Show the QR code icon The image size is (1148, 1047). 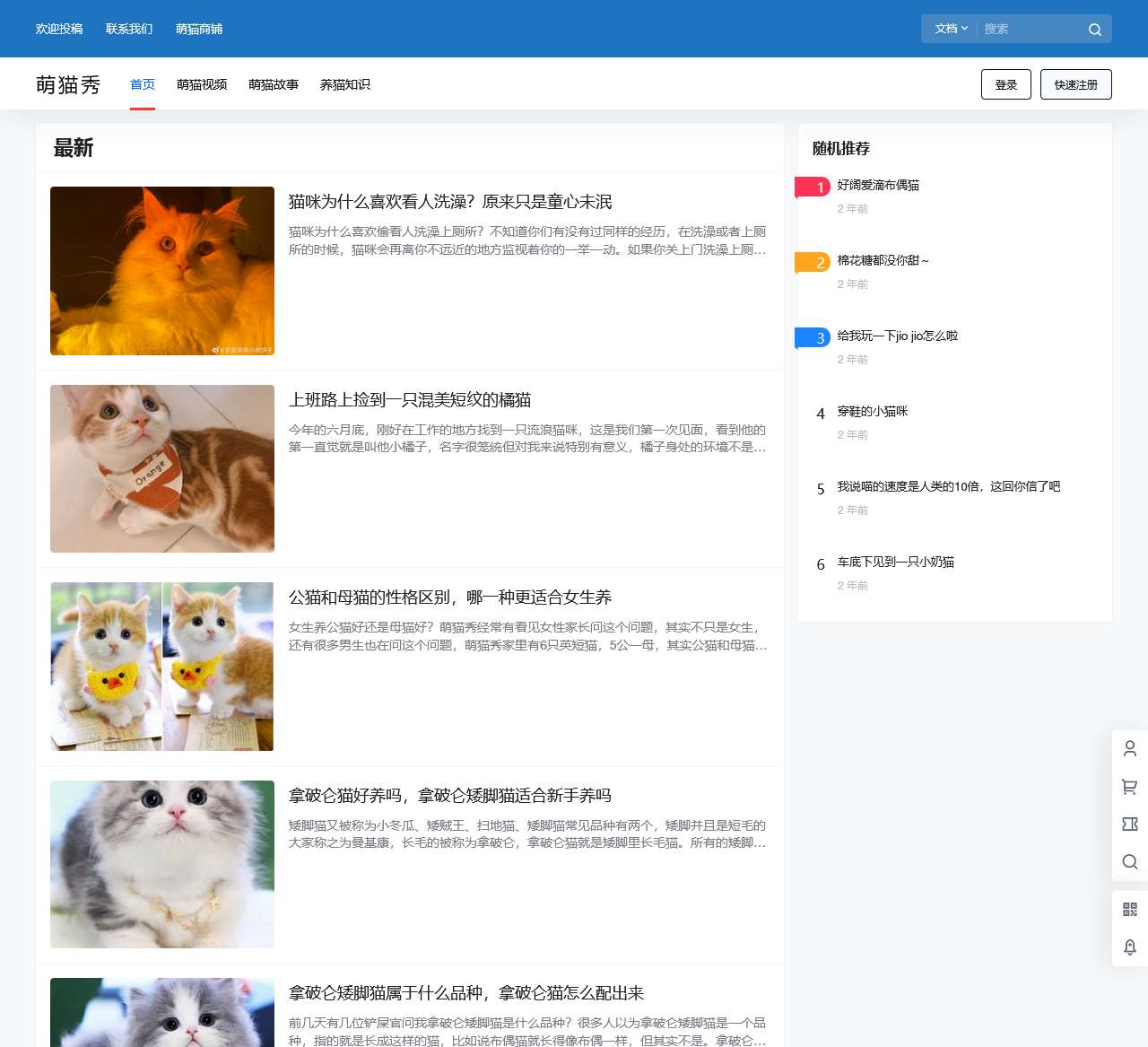tap(1129, 909)
